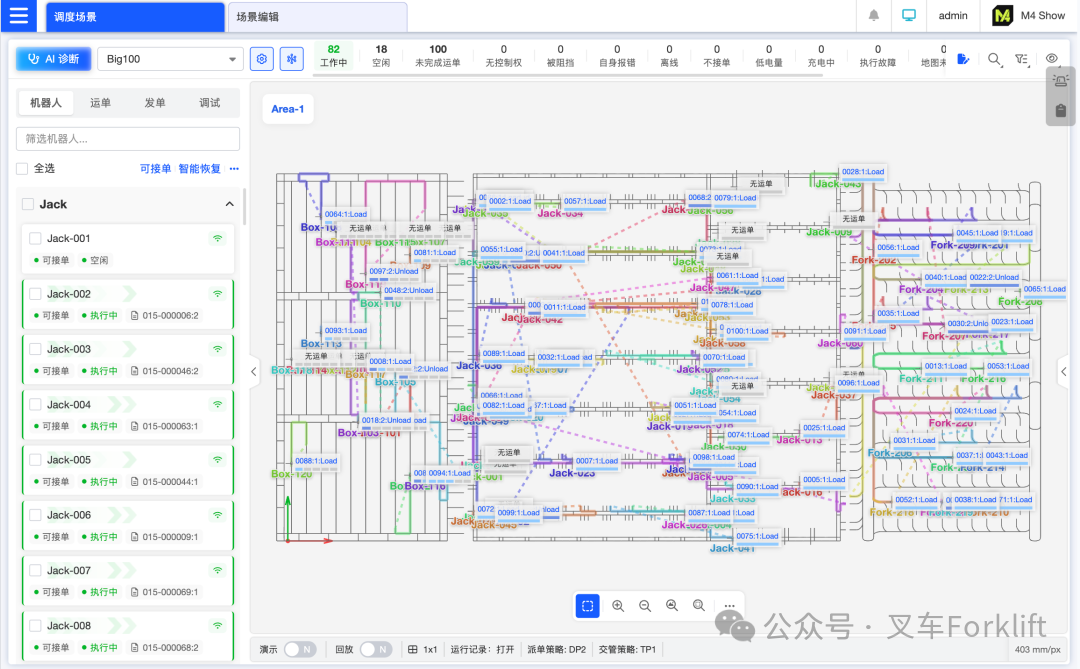Click the zoom in magnifier

618,606
